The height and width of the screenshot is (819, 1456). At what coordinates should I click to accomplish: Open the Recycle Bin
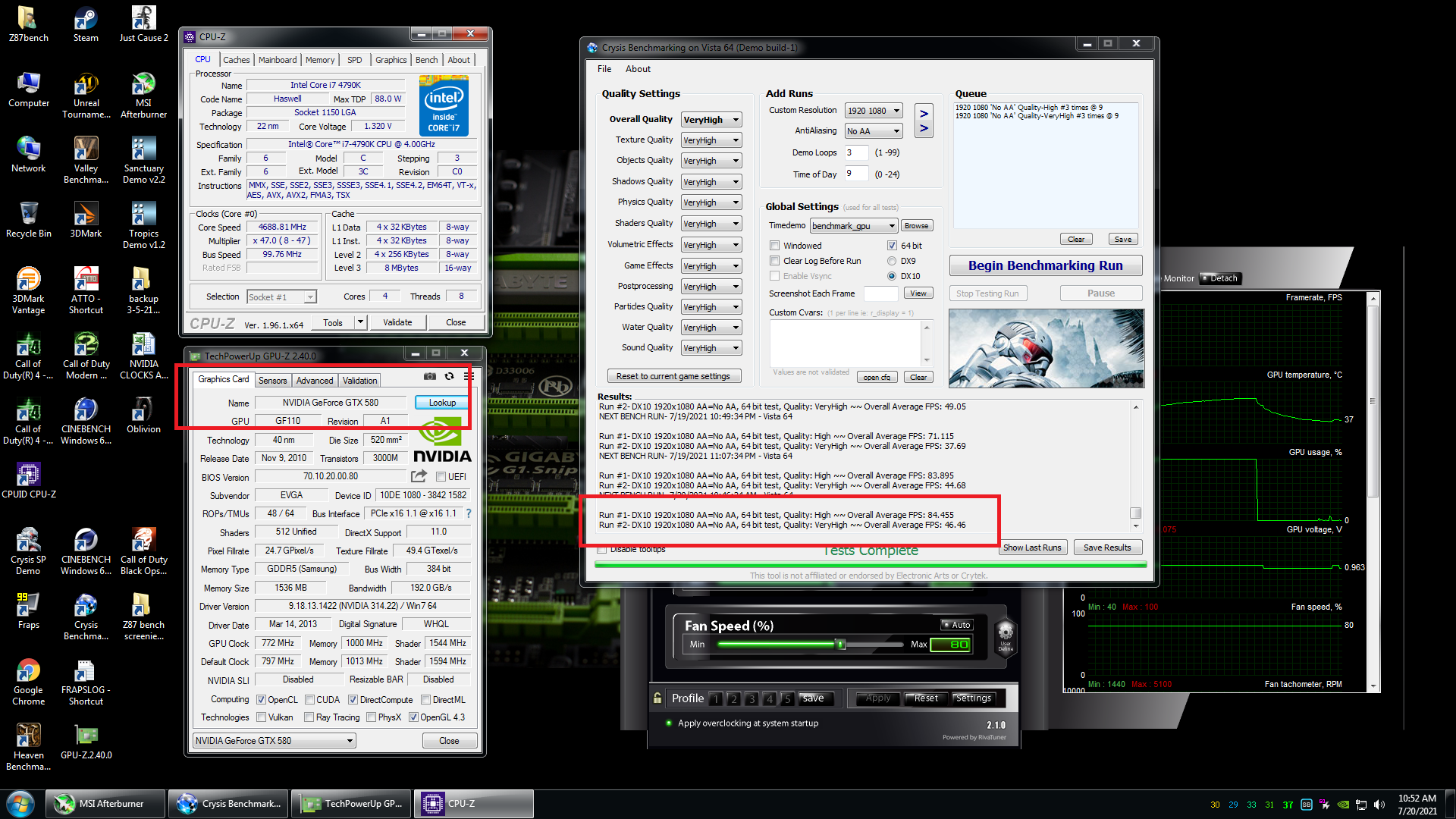28,221
